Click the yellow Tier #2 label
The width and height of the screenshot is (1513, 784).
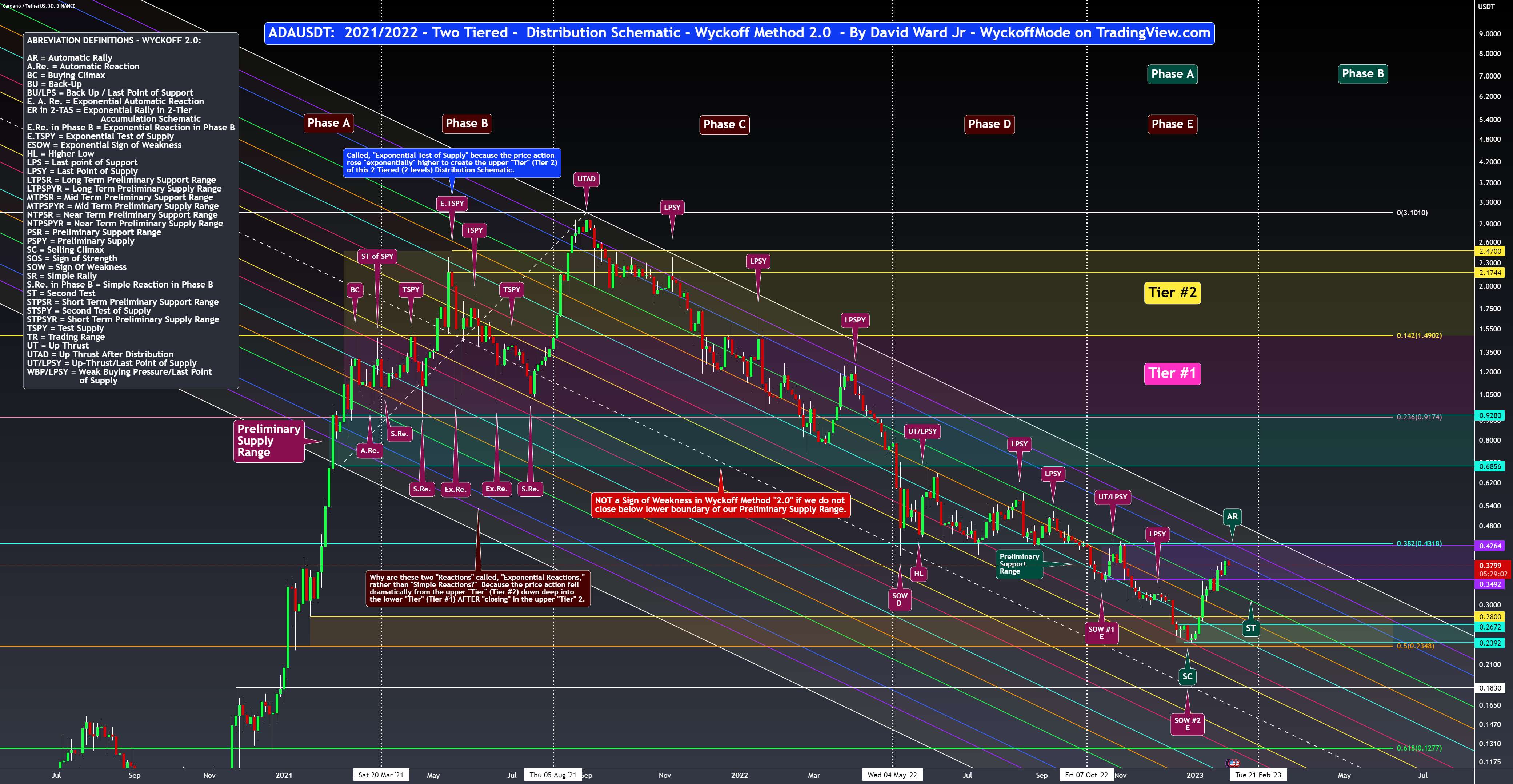(1172, 293)
